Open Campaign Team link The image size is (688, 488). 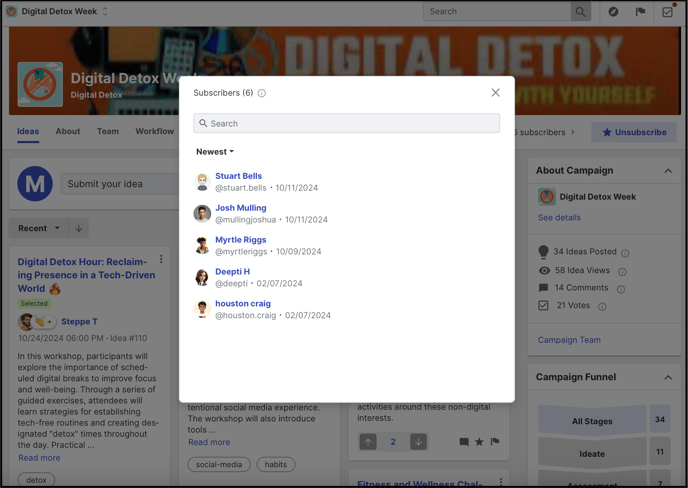(x=569, y=340)
